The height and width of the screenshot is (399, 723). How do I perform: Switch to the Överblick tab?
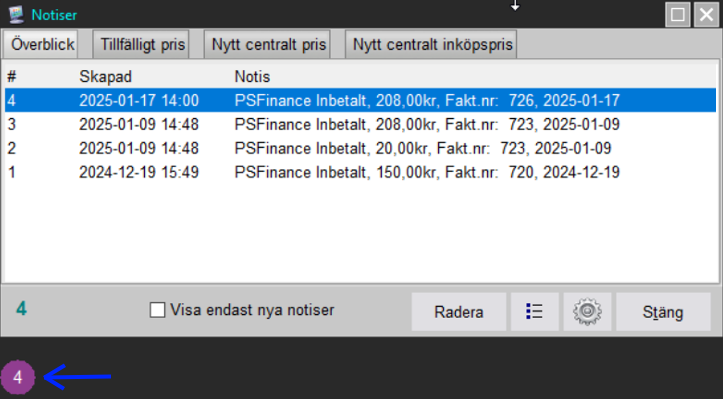(41, 44)
